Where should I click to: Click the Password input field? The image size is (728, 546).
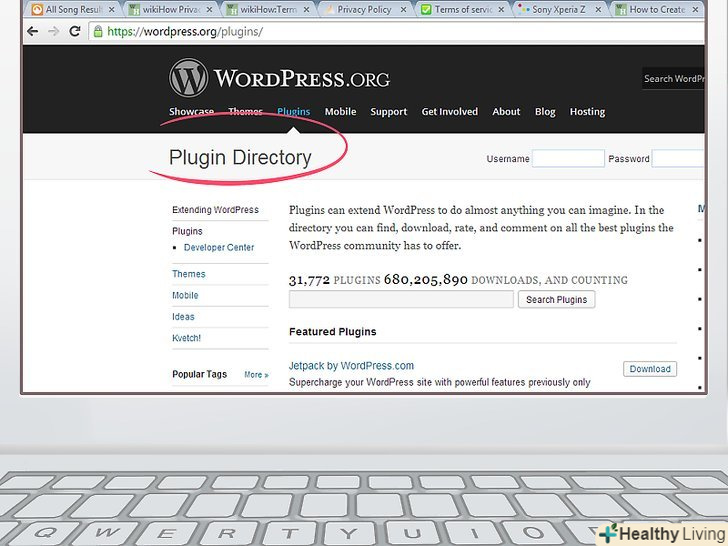pyautogui.click(x=678, y=158)
